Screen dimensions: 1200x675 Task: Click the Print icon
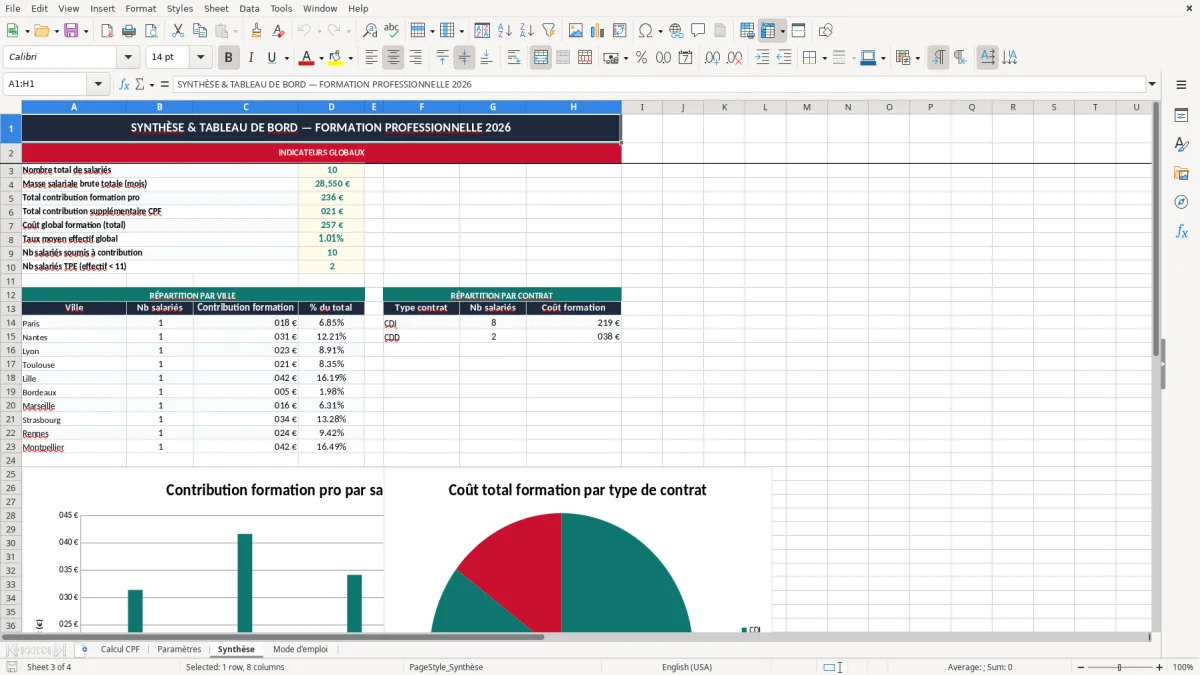pos(129,31)
